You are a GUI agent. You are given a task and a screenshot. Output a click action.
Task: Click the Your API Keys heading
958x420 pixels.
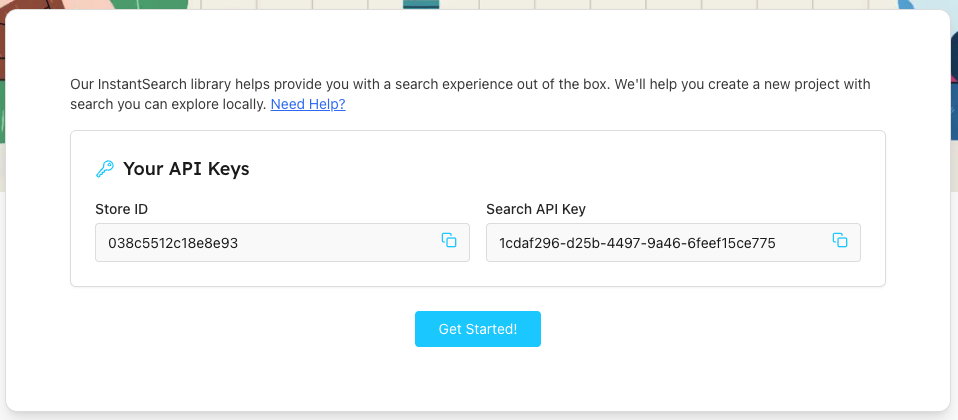pyautogui.click(x=186, y=169)
